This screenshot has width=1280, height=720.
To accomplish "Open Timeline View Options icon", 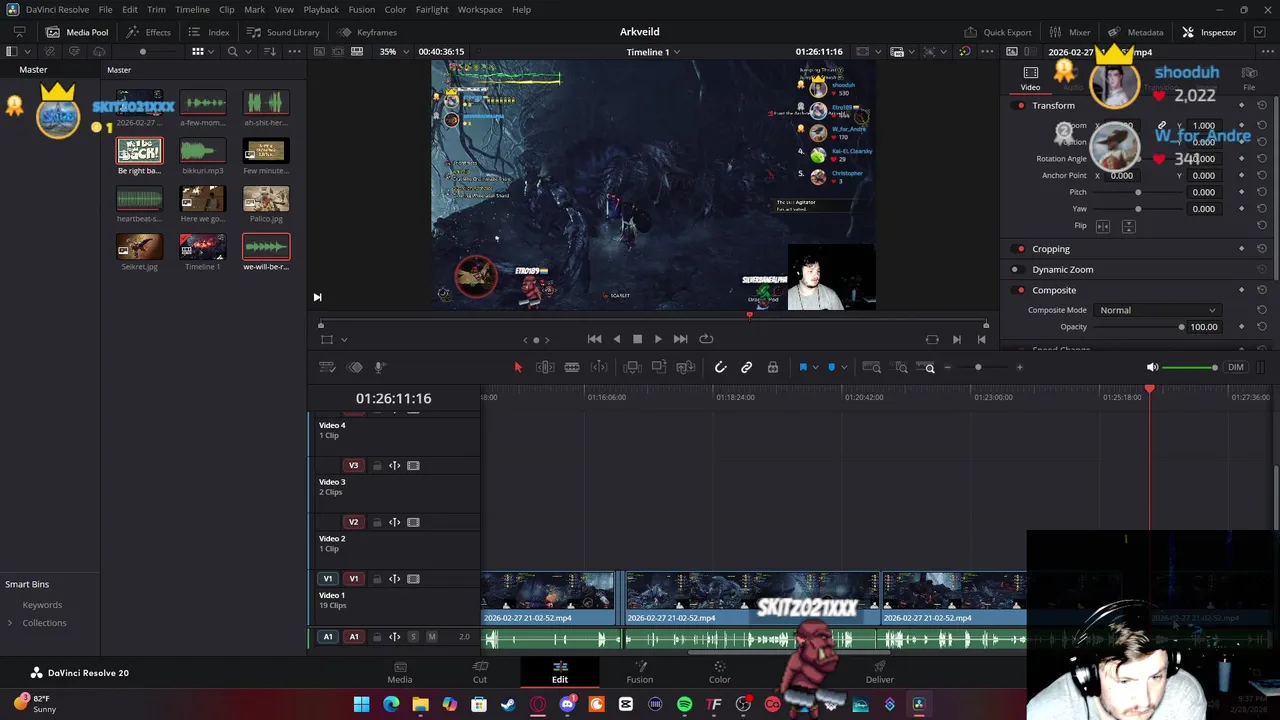I will 327,368.
